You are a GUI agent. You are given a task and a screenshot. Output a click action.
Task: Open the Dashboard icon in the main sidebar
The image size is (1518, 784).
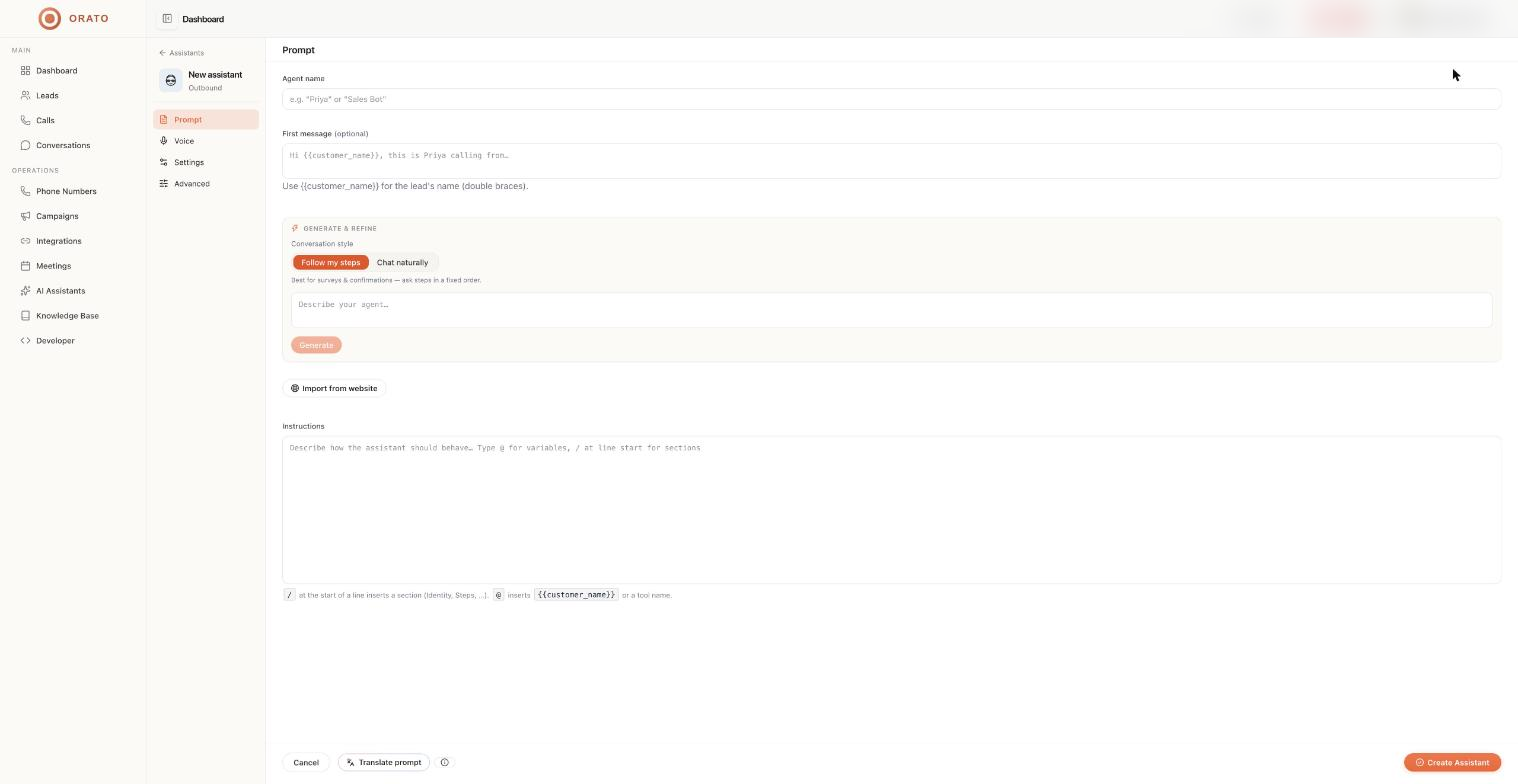25,70
